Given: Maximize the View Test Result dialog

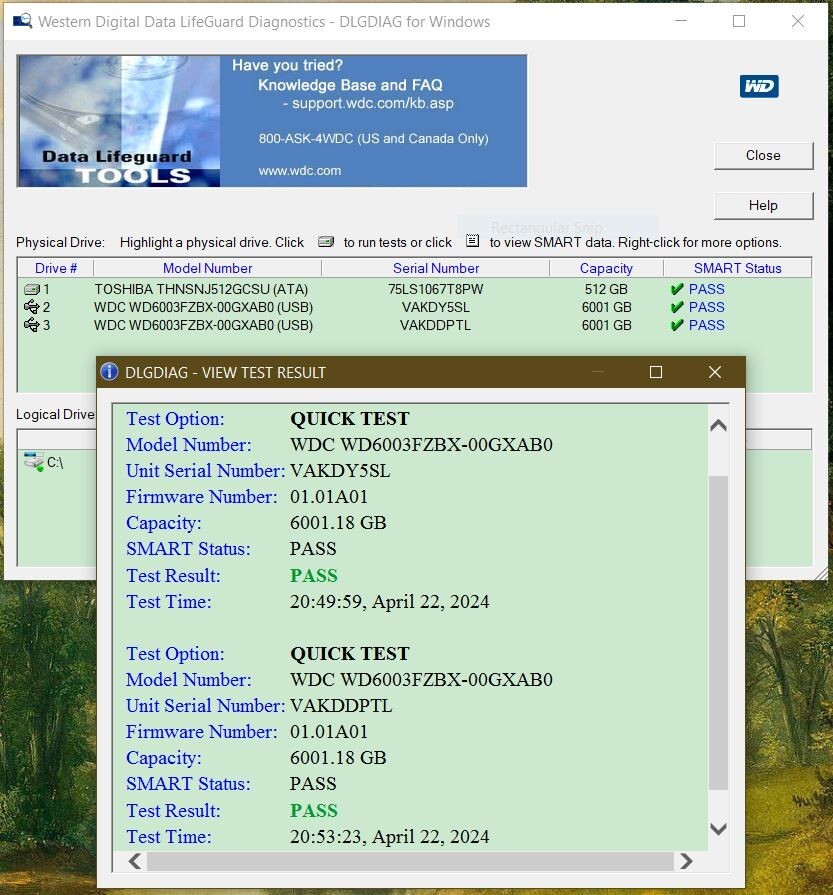Looking at the screenshot, I should pos(656,372).
